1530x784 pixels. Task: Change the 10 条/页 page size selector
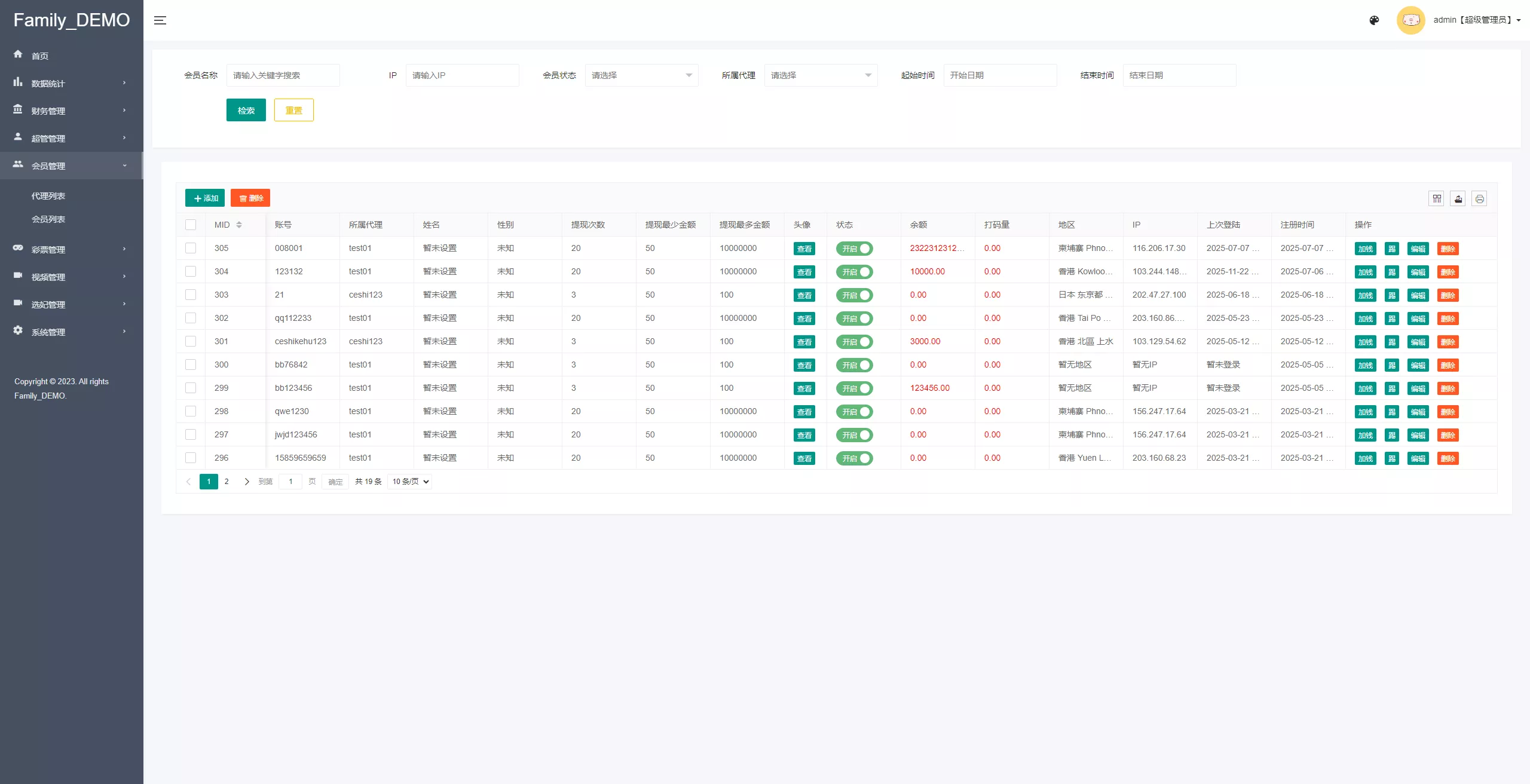click(410, 482)
